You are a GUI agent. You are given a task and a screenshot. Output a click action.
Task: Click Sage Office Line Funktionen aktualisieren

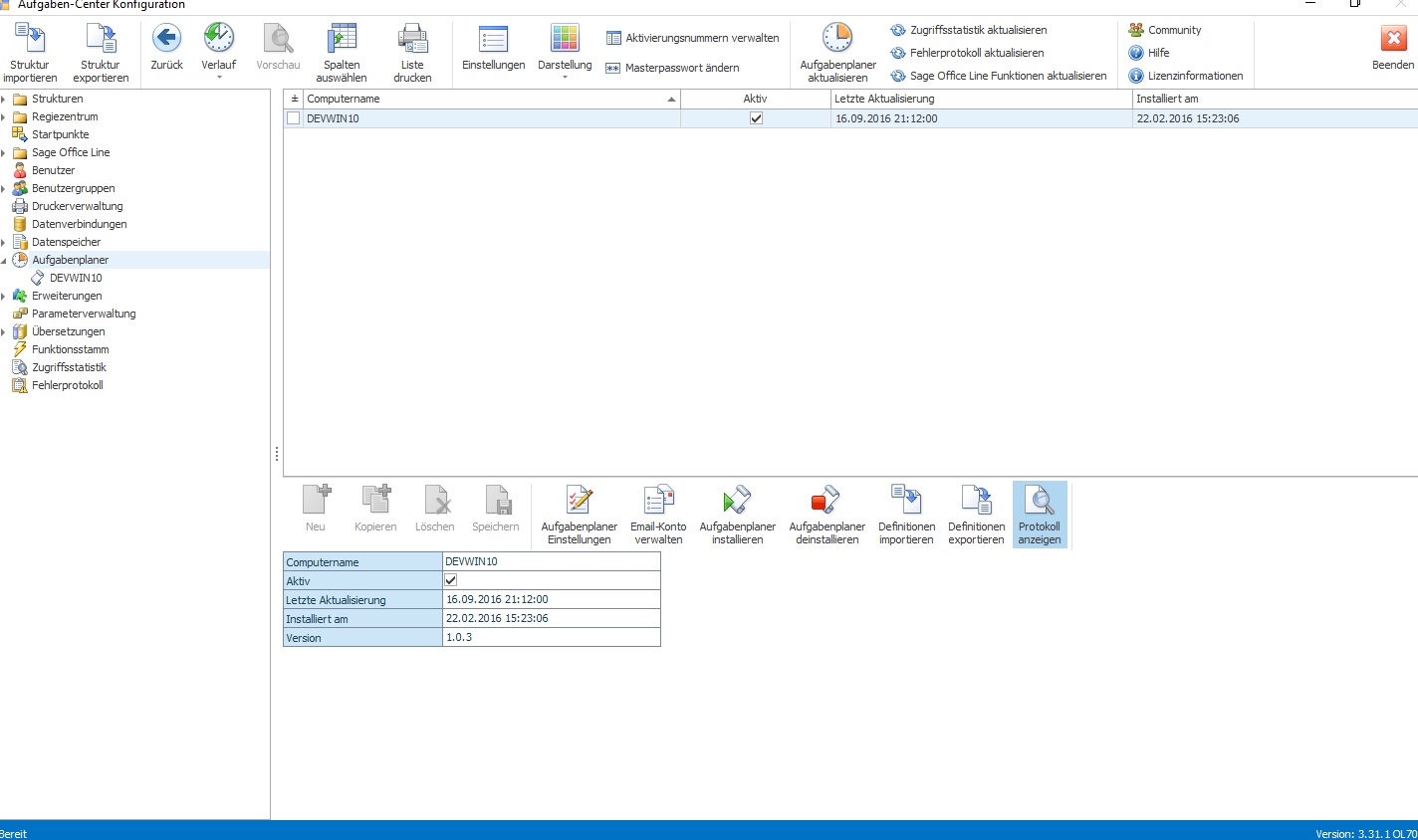point(999,76)
